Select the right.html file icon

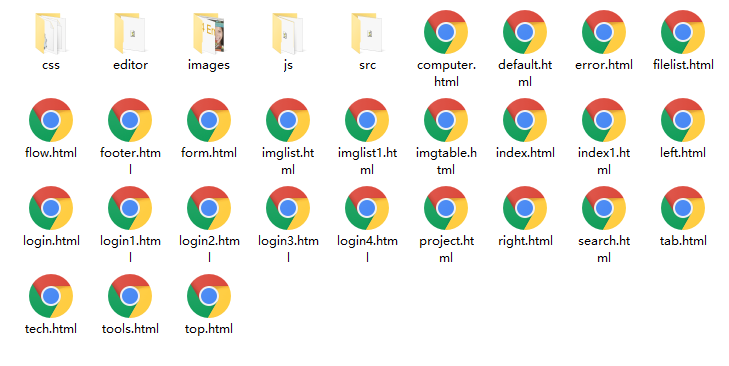[525, 208]
